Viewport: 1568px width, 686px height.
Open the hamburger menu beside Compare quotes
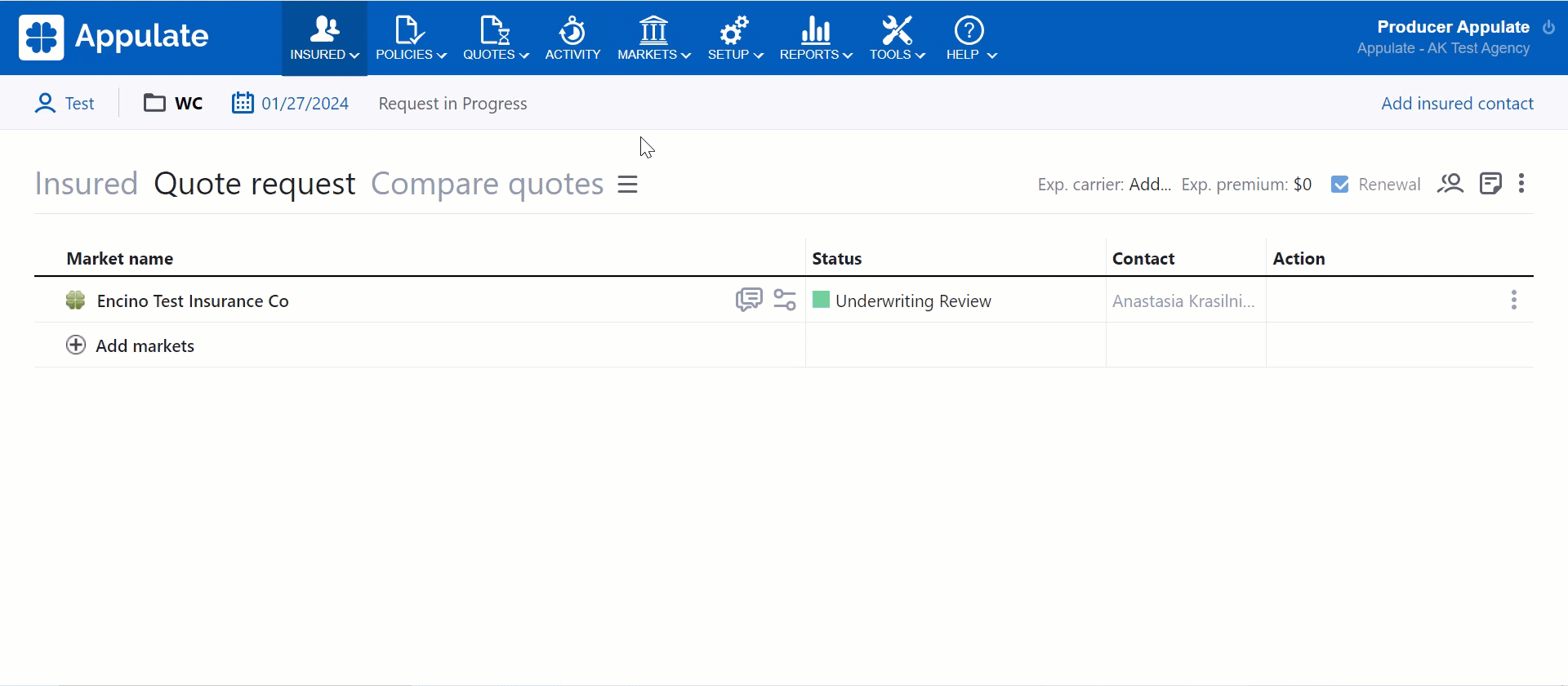[627, 185]
